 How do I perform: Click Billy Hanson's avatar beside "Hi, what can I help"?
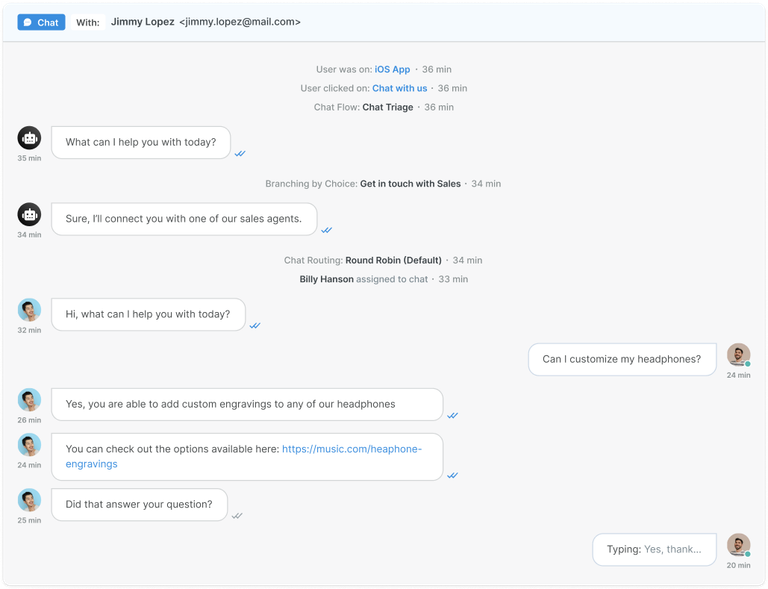point(29,310)
